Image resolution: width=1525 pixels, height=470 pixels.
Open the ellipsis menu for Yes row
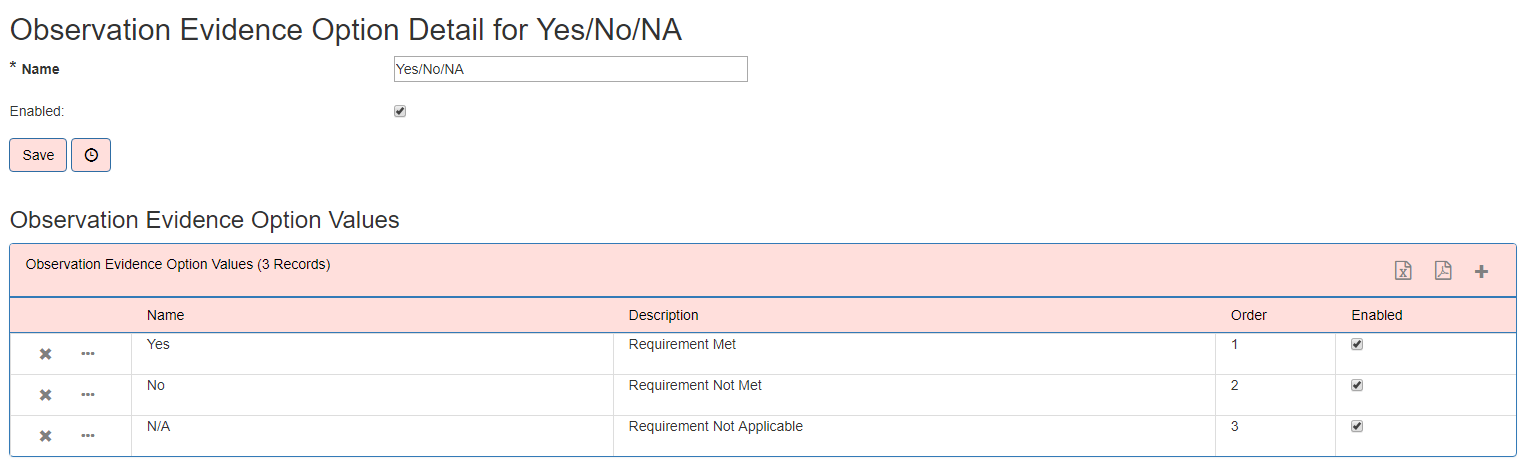point(88,354)
